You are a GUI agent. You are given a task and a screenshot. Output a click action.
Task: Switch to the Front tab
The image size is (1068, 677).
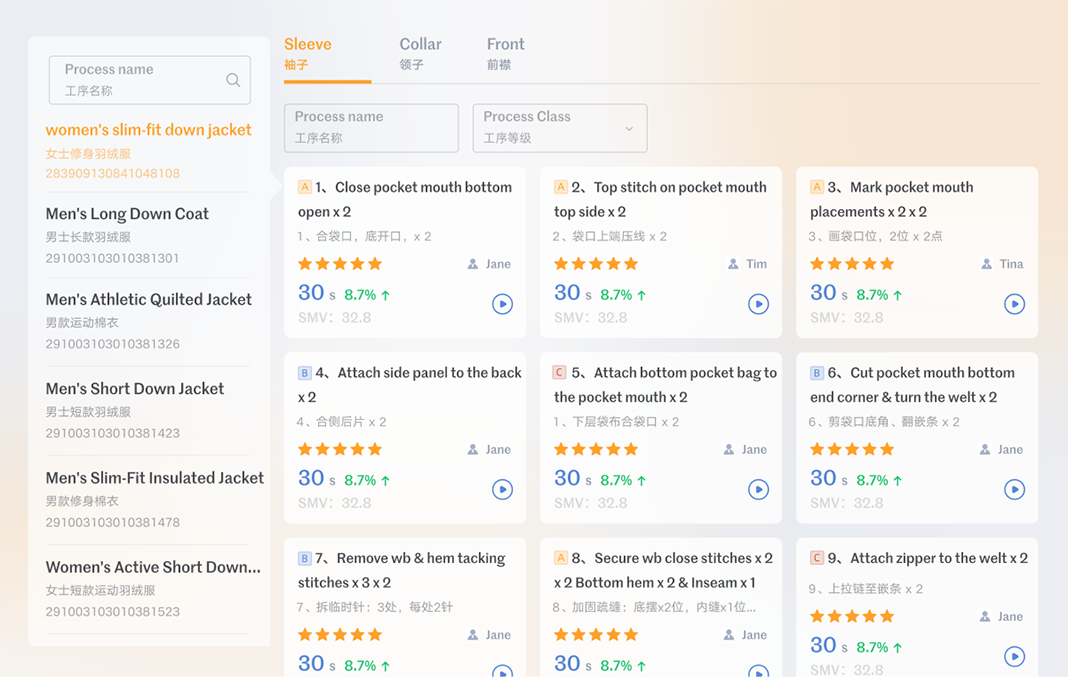tap(505, 53)
